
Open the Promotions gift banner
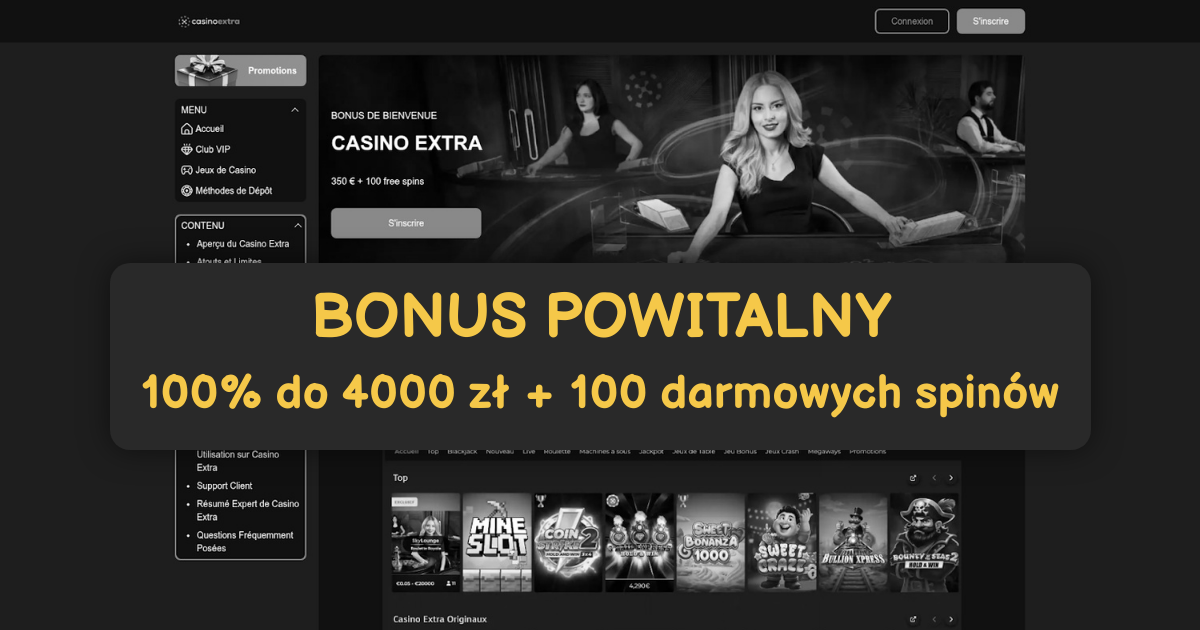tap(240, 71)
